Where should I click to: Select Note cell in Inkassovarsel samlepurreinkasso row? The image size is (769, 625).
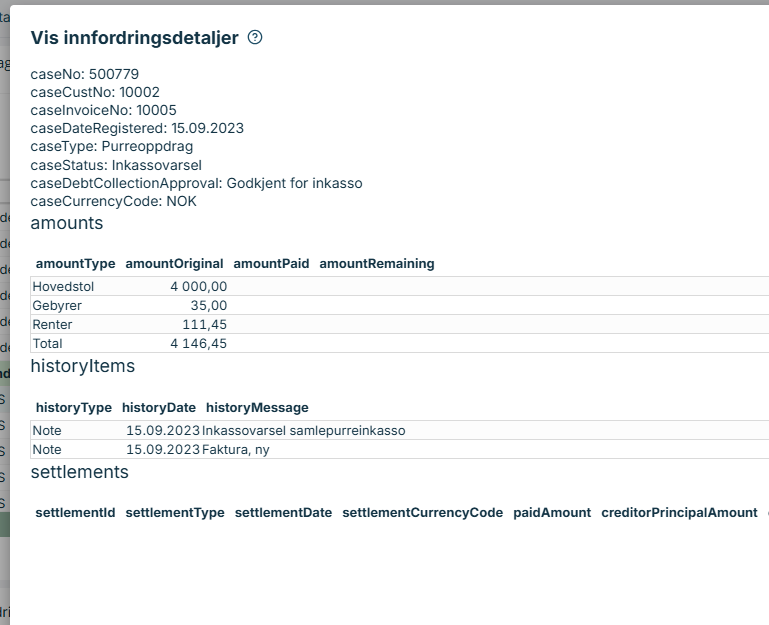[x=47, y=431]
